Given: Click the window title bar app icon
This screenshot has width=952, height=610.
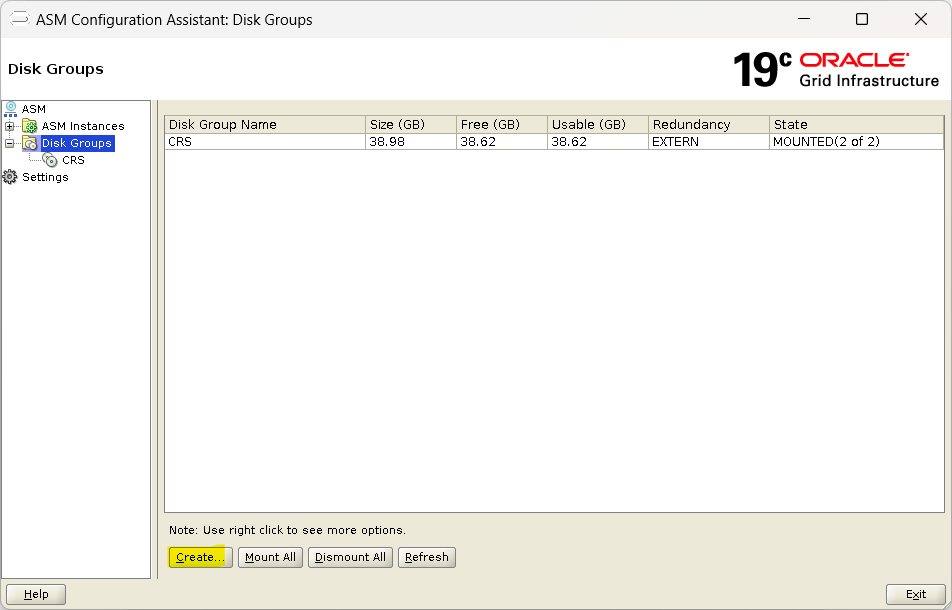Looking at the screenshot, I should click(19, 19).
